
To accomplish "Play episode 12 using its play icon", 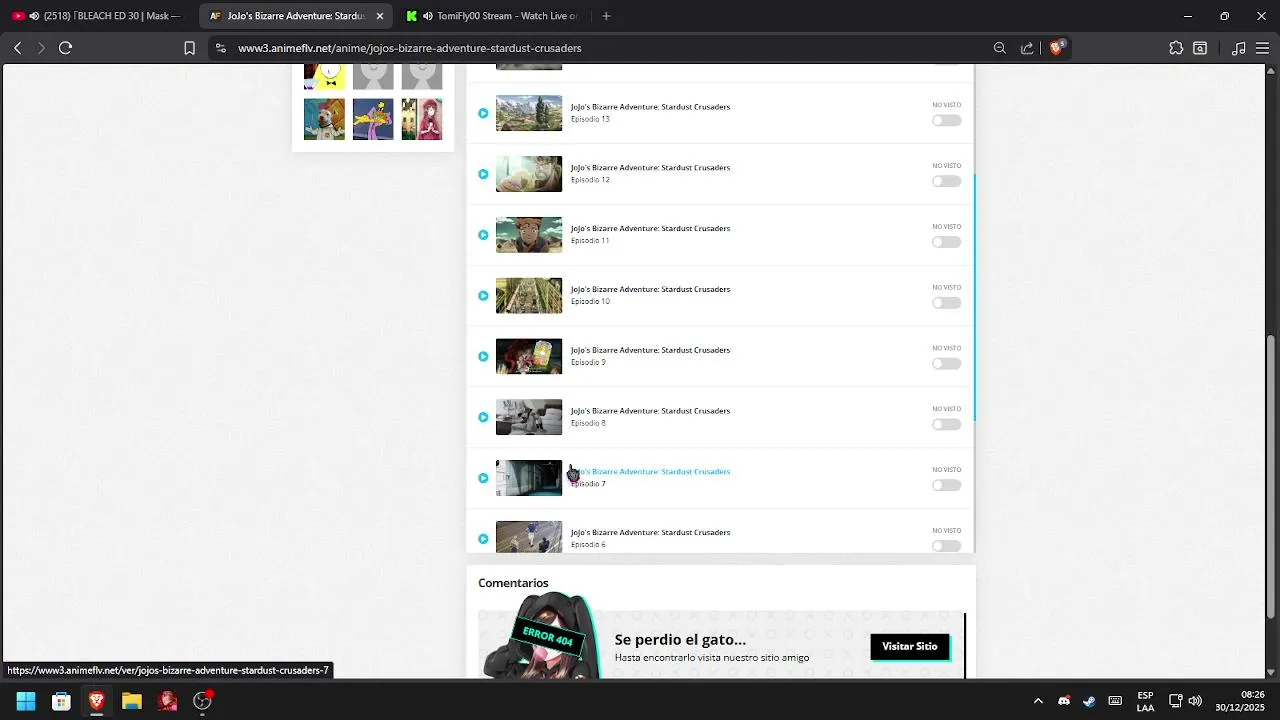I will (x=483, y=174).
